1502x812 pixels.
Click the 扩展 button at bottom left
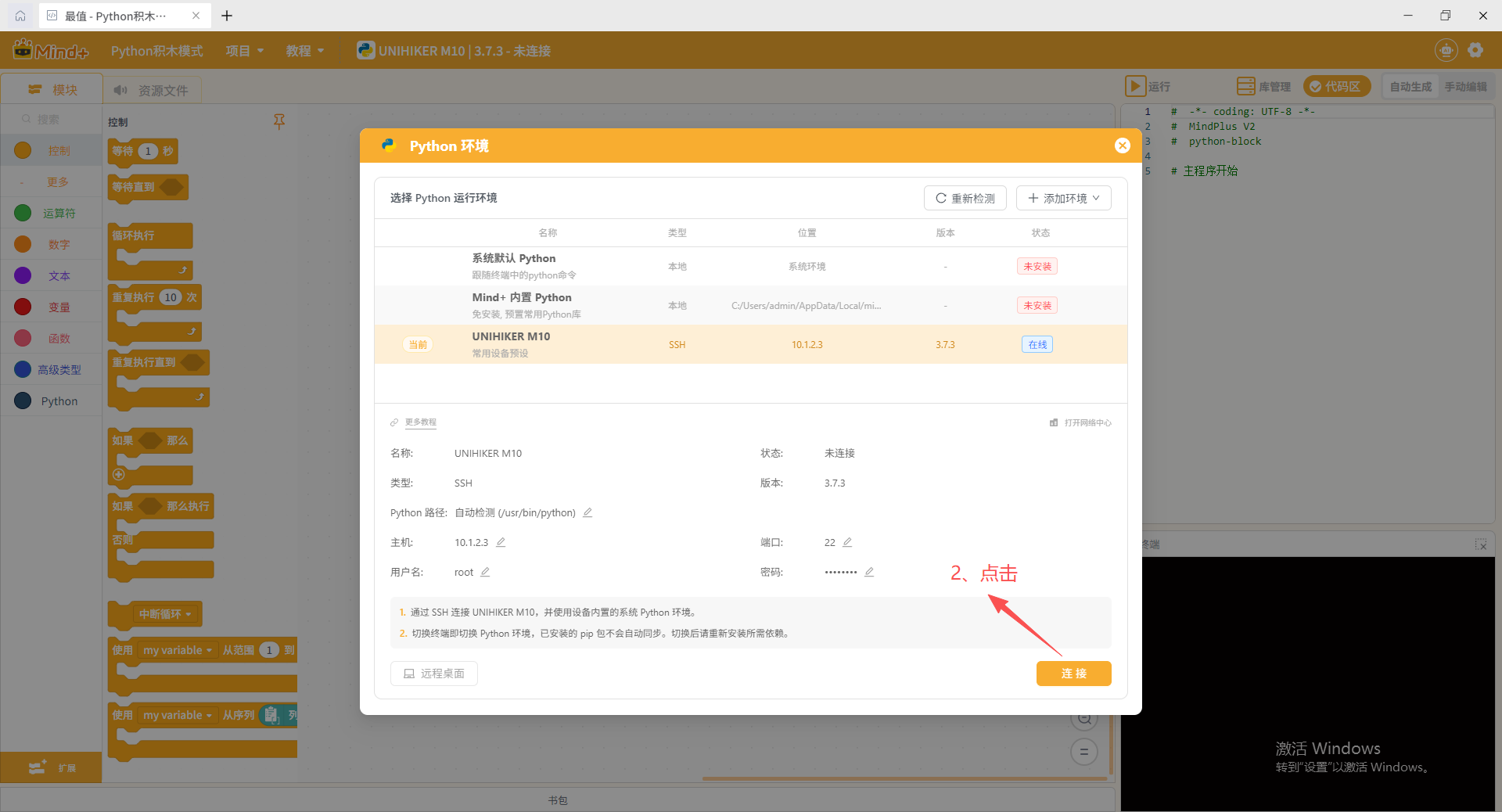point(51,767)
